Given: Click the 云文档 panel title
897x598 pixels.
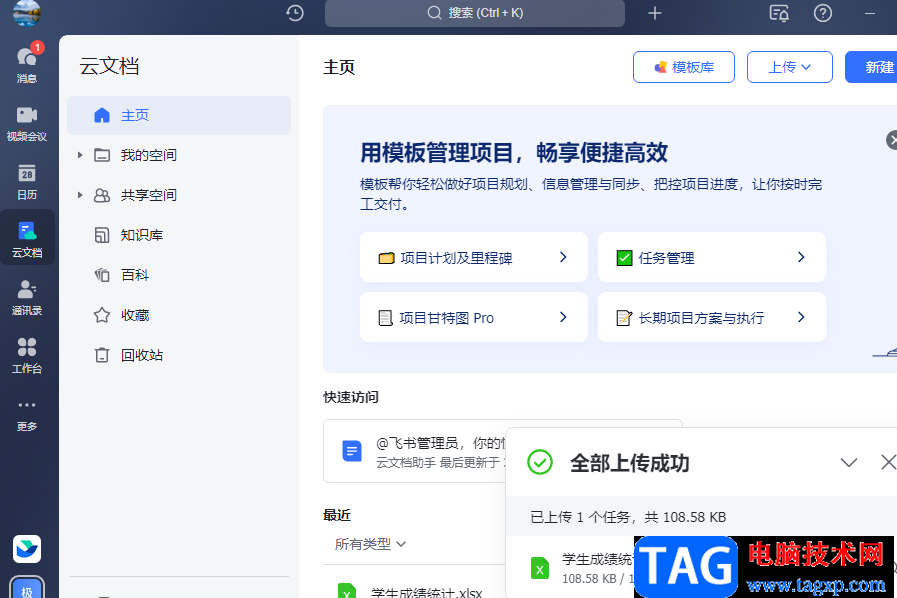Looking at the screenshot, I should pyautogui.click(x=109, y=66).
